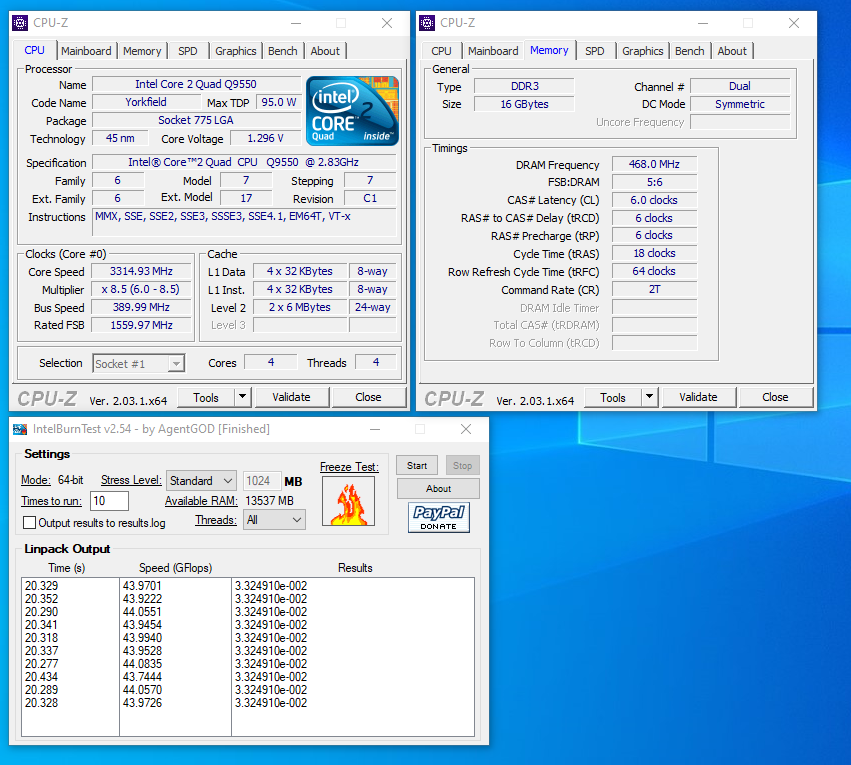Screen dimensions: 851x765
Task: Click the underlined Freeze Test label
Action: [x=349, y=467]
